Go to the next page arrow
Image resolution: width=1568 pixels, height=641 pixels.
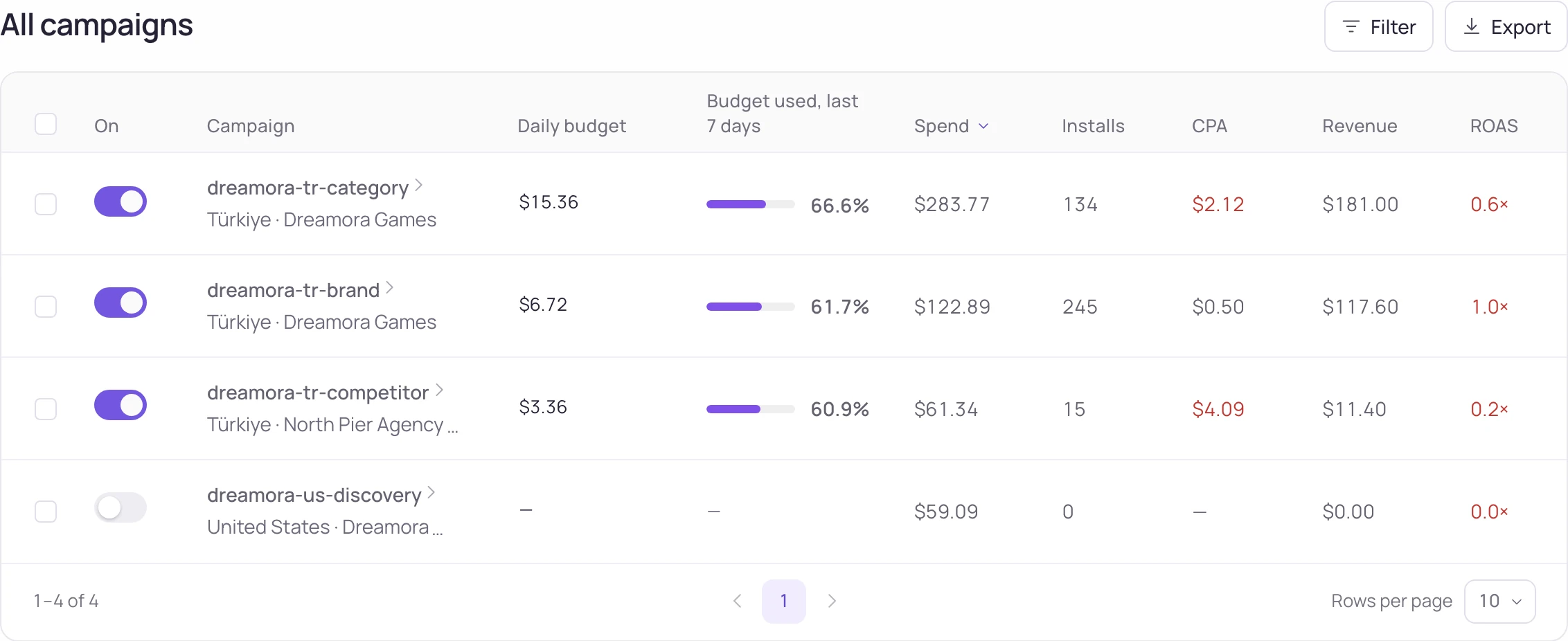[x=832, y=601]
